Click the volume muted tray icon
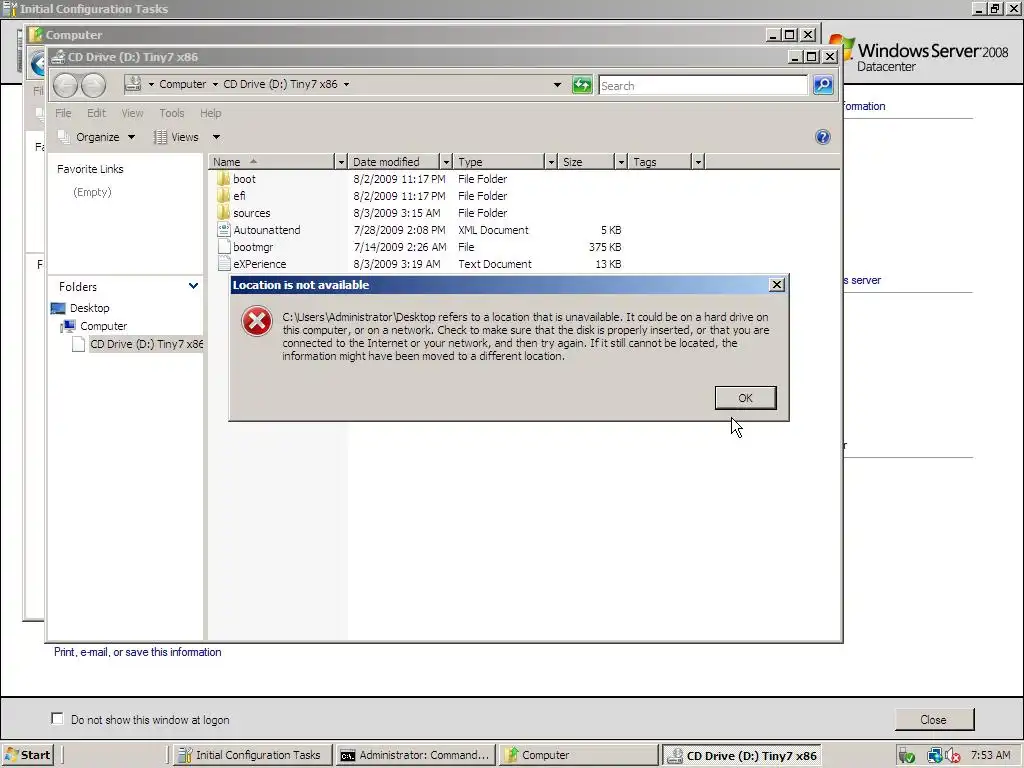This screenshot has height=768, width=1024. (953, 756)
